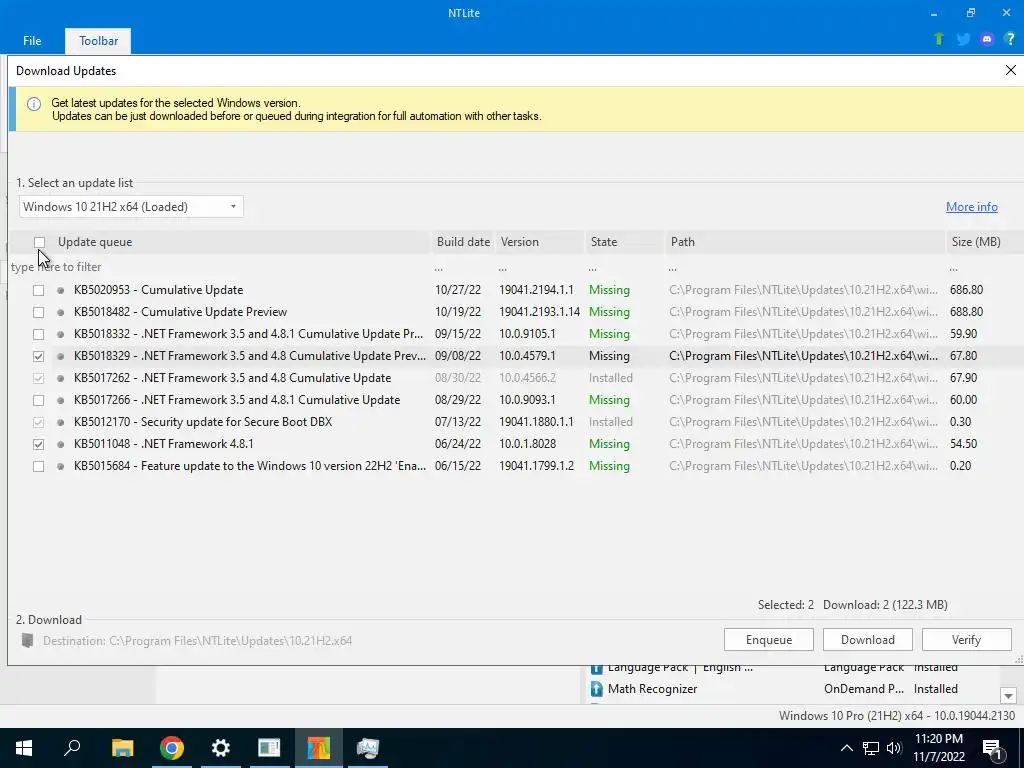Viewport: 1024px width, 768px height.
Task: Open Settings gear in taskbar
Action: [221, 748]
